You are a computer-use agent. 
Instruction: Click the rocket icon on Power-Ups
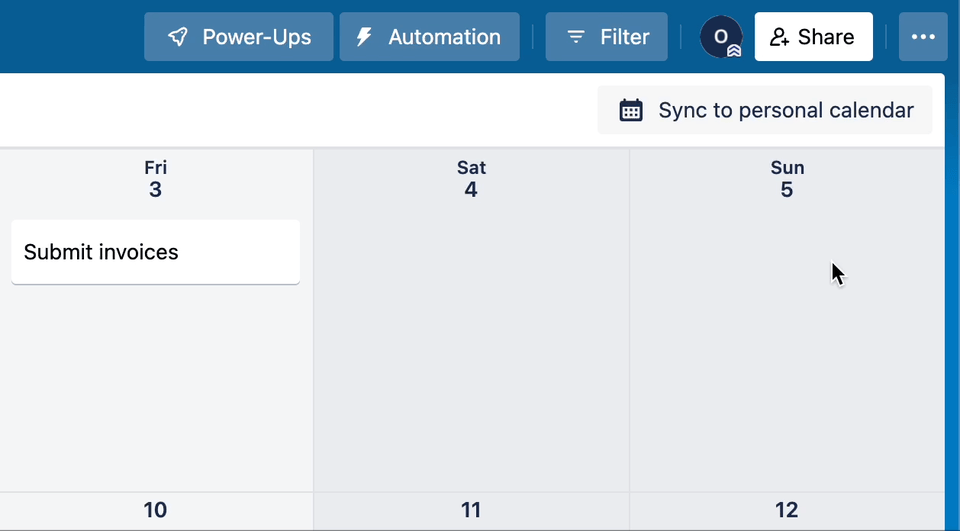pyautogui.click(x=178, y=37)
